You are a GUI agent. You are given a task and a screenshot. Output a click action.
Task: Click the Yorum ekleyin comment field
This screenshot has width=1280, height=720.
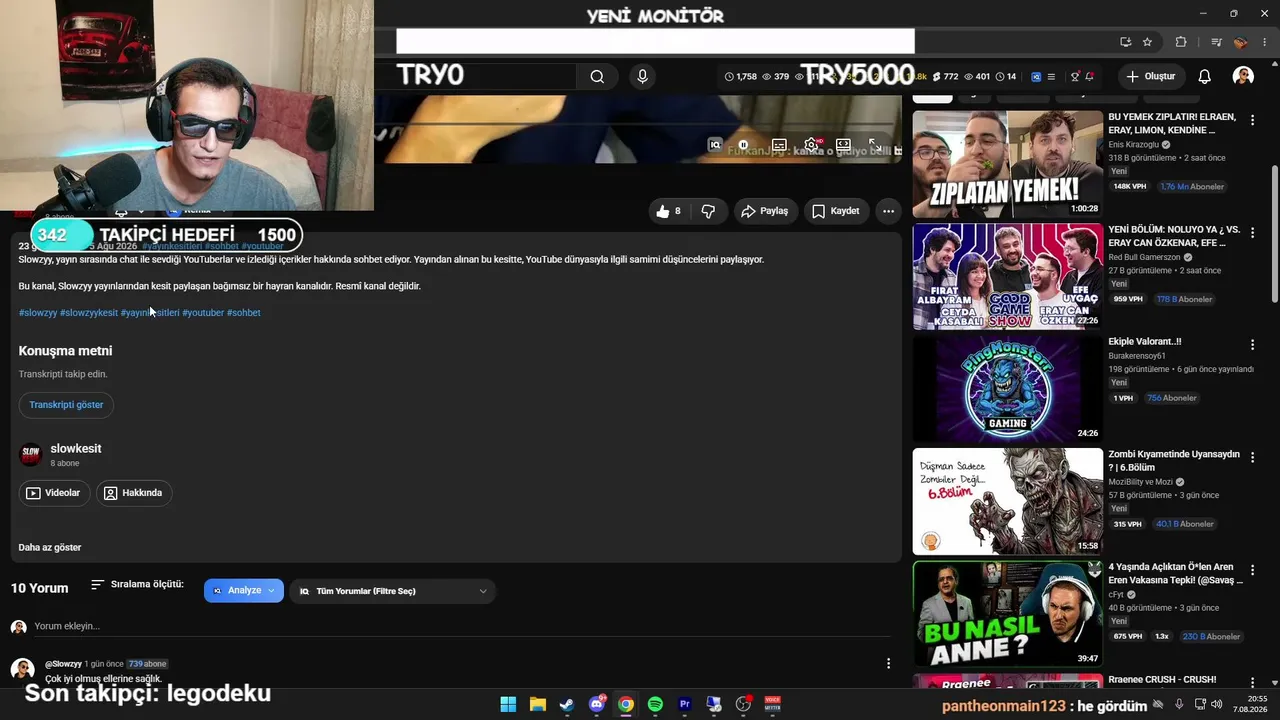click(460, 626)
